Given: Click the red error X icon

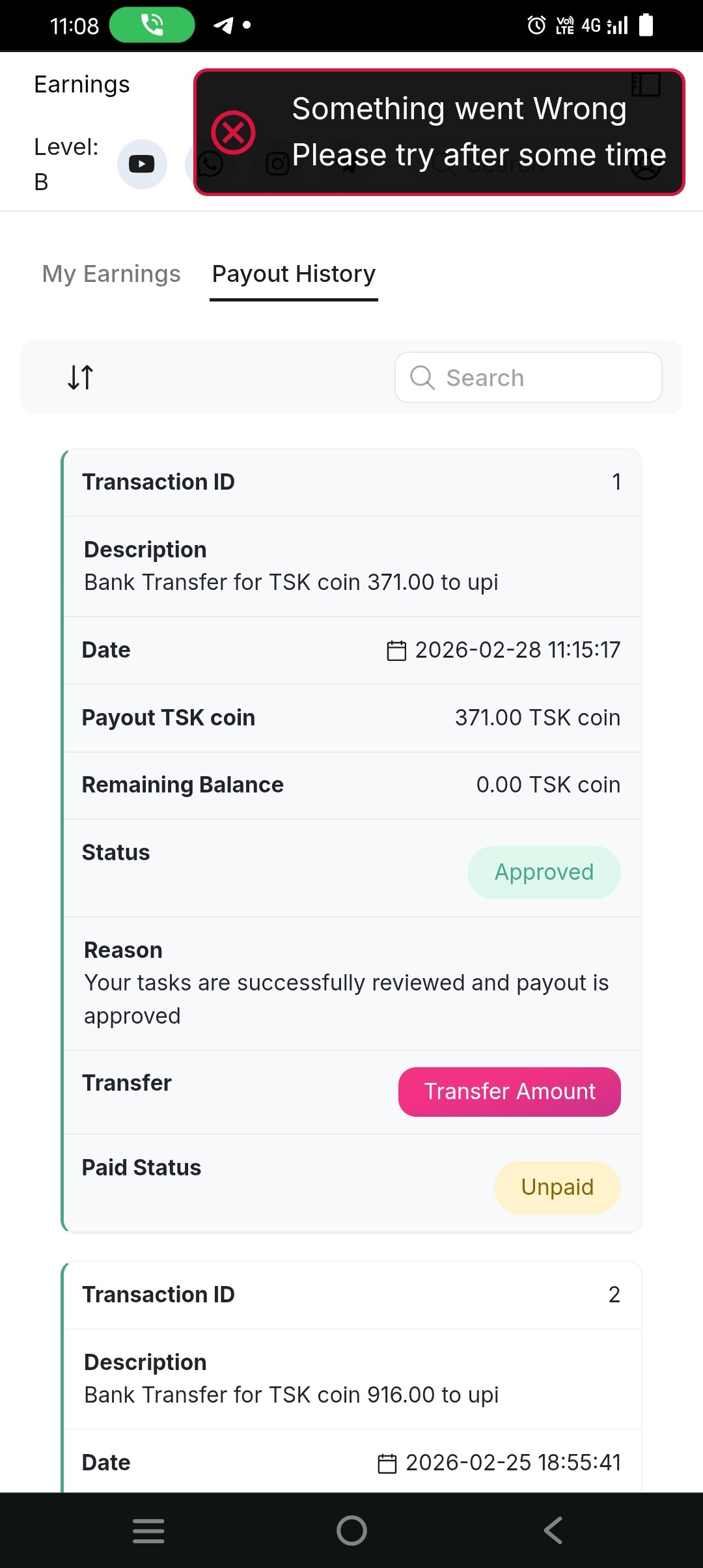Looking at the screenshot, I should pos(233,132).
